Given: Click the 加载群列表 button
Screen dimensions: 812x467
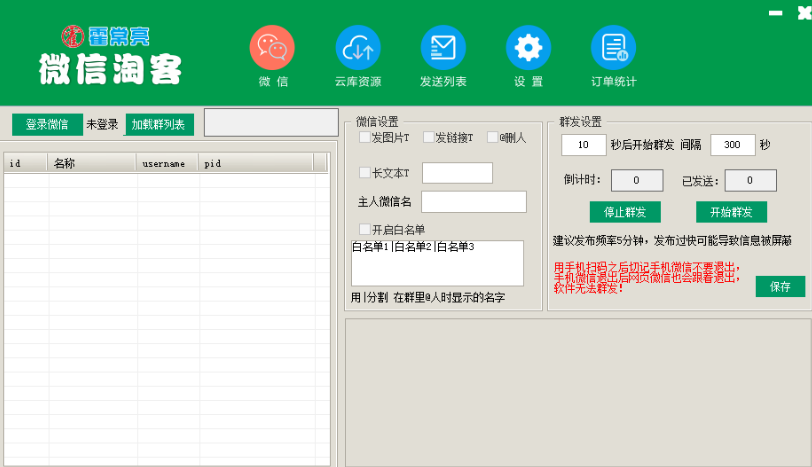Looking at the screenshot, I should pyautogui.click(x=159, y=124).
